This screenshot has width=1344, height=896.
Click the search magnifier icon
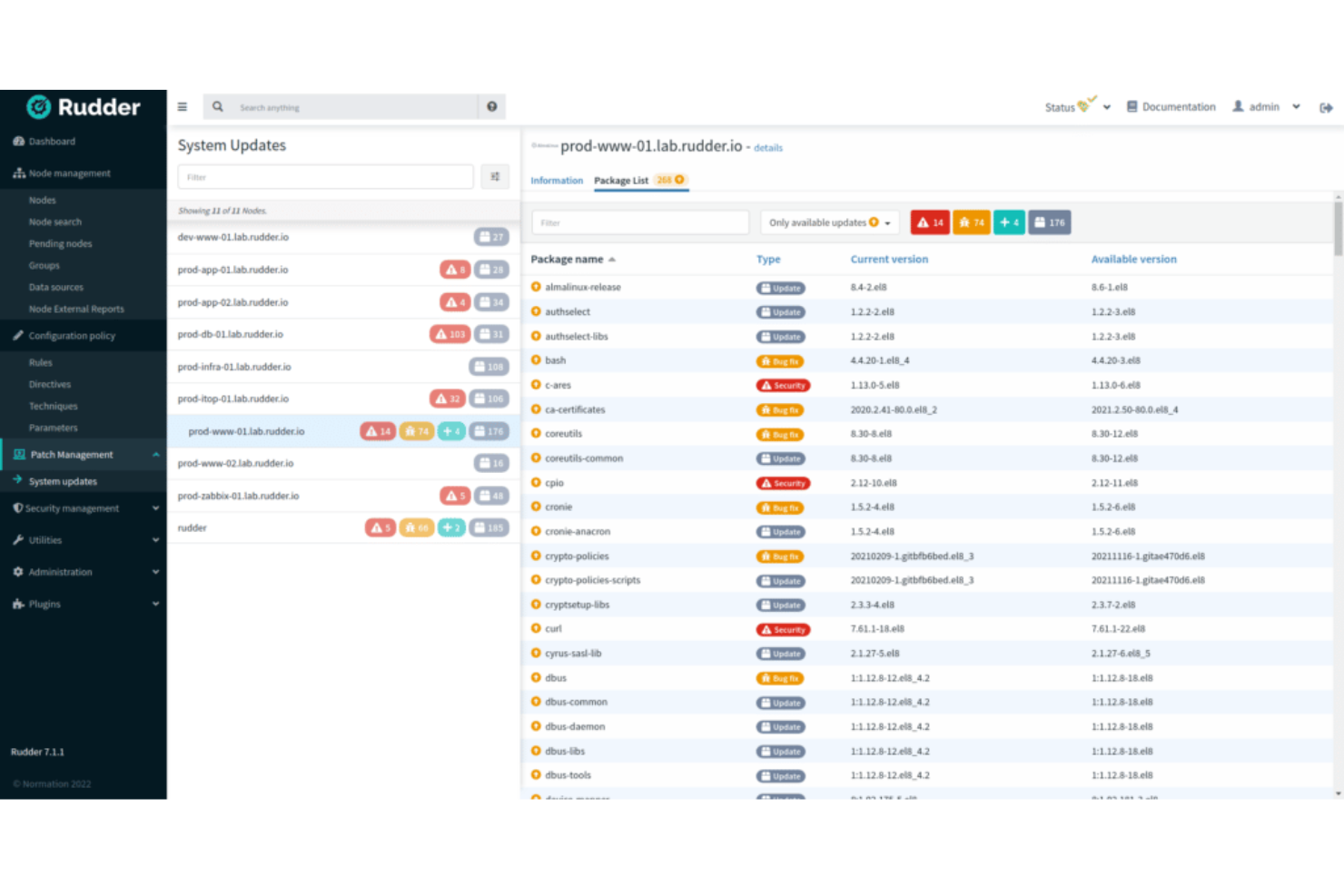[x=218, y=107]
